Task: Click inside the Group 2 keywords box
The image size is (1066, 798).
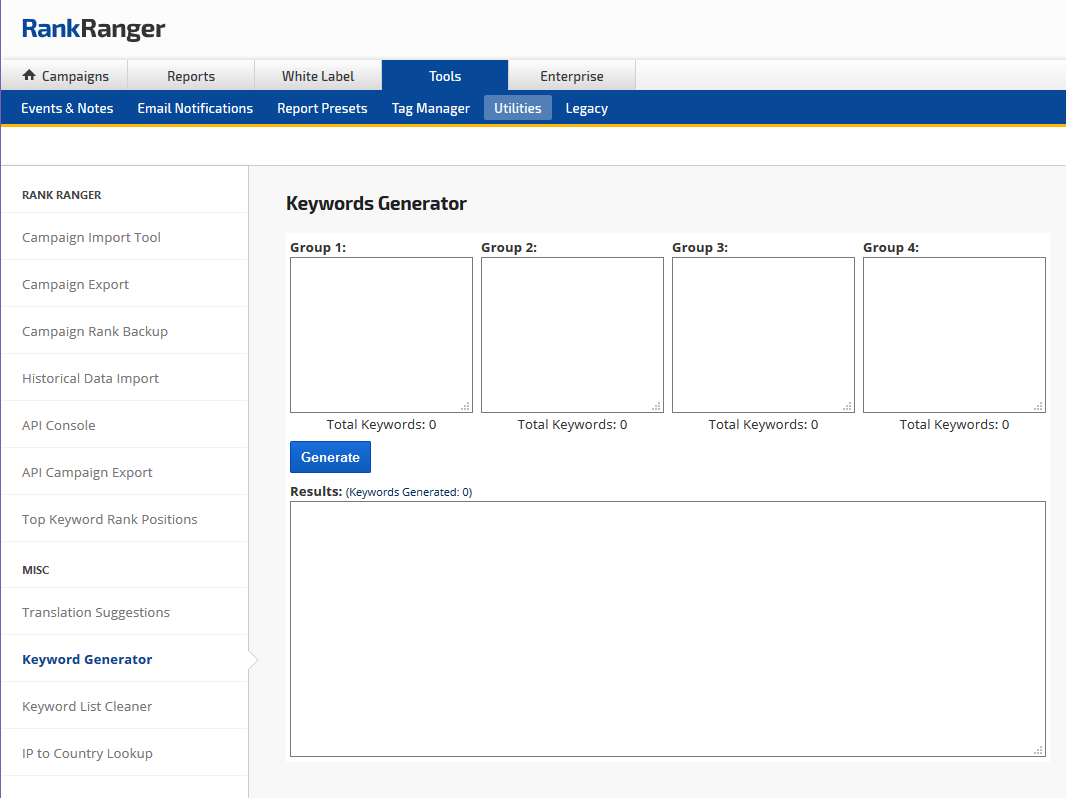Action: [572, 335]
